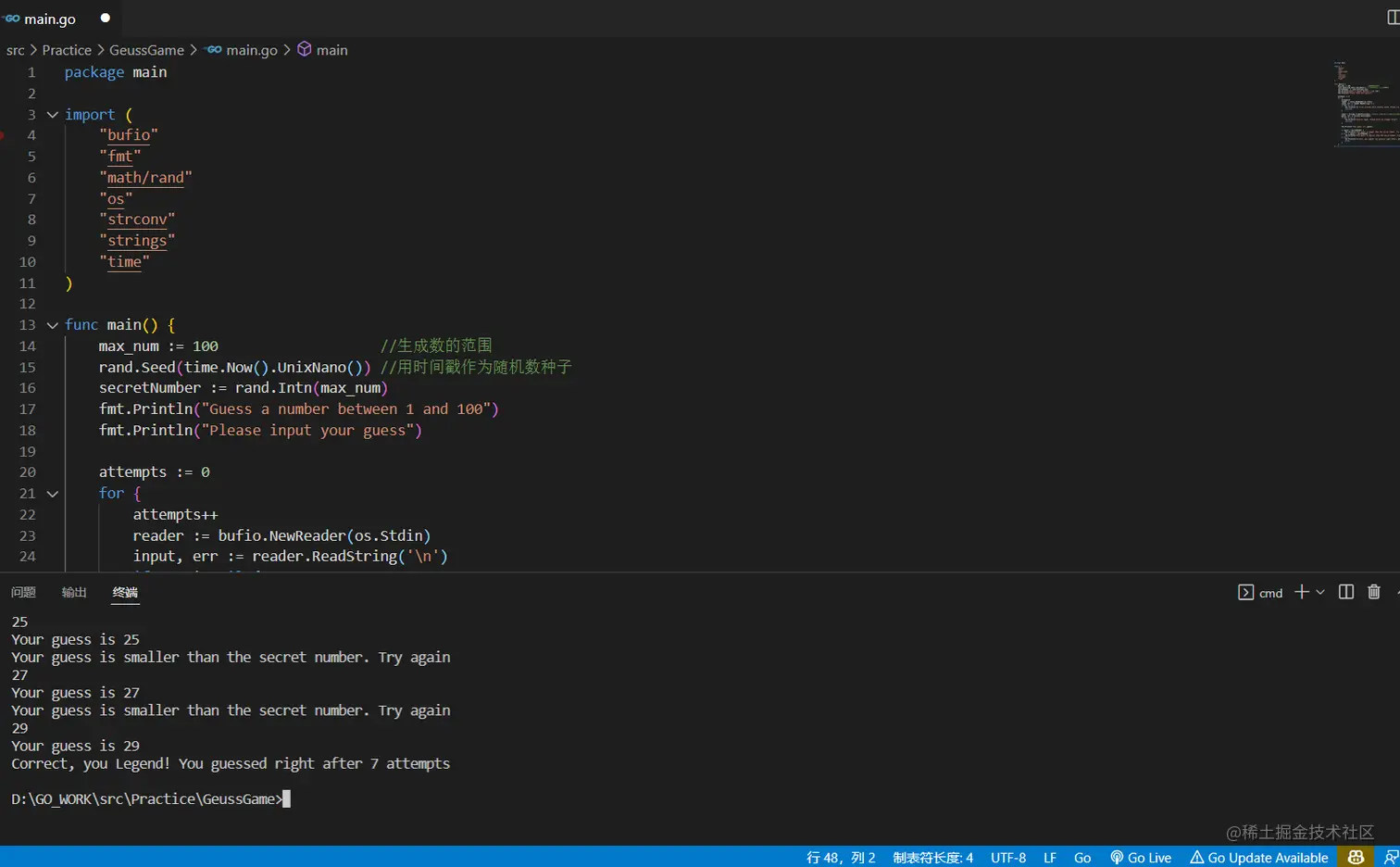The height and width of the screenshot is (867, 1400).
Task: Open the Practice breadcrumb folder
Action: click(67, 50)
